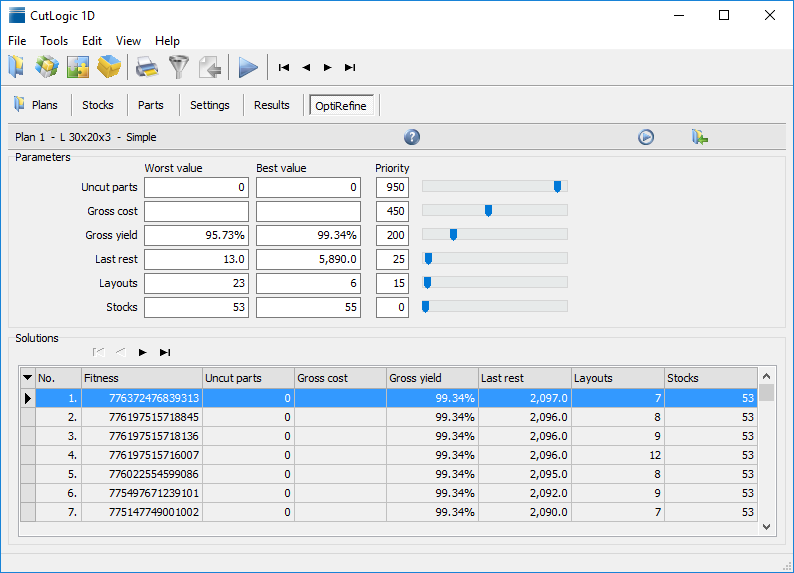The image size is (794, 573).
Task: Click the empty Gross cost worst value field
Action: click(196, 211)
